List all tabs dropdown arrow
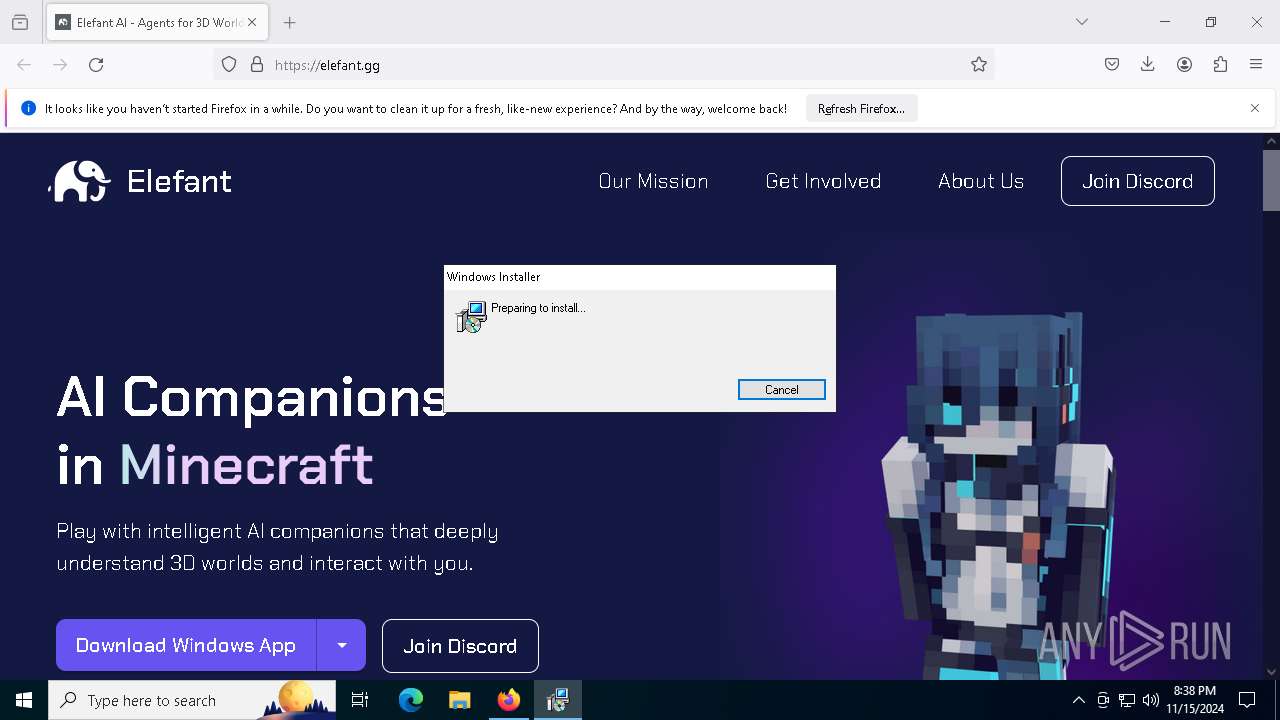This screenshot has height=720, width=1280. click(1082, 22)
